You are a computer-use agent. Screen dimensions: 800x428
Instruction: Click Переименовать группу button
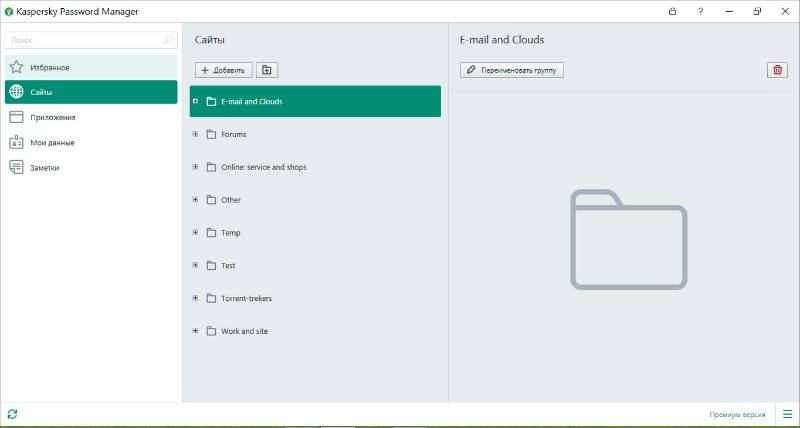tap(512, 70)
